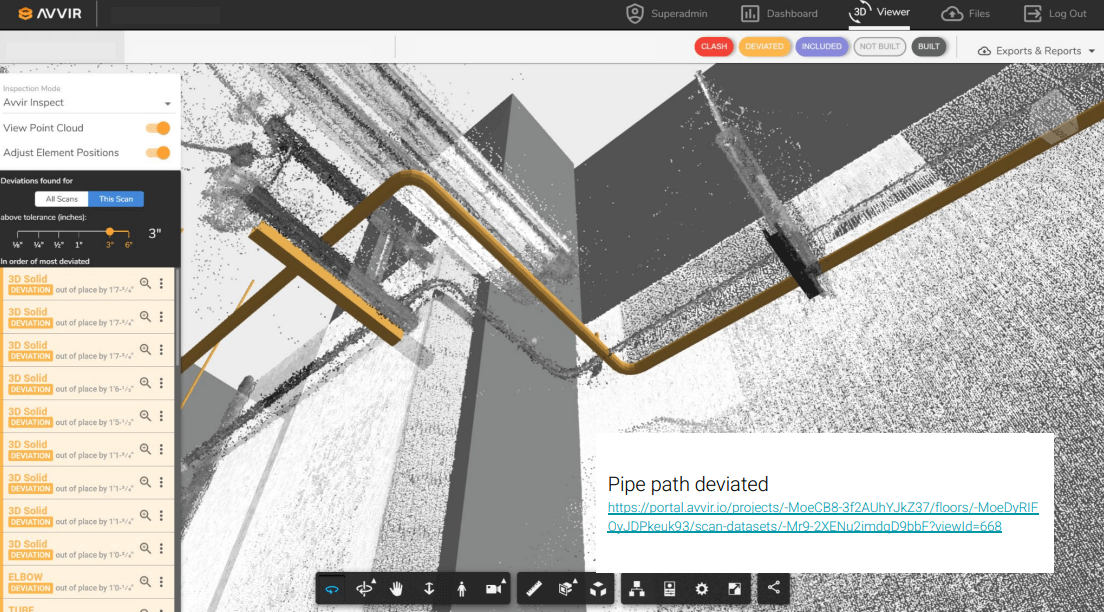Toggle View Point Cloud switch
Viewport: 1104px width, 612px height.
[x=157, y=128]
